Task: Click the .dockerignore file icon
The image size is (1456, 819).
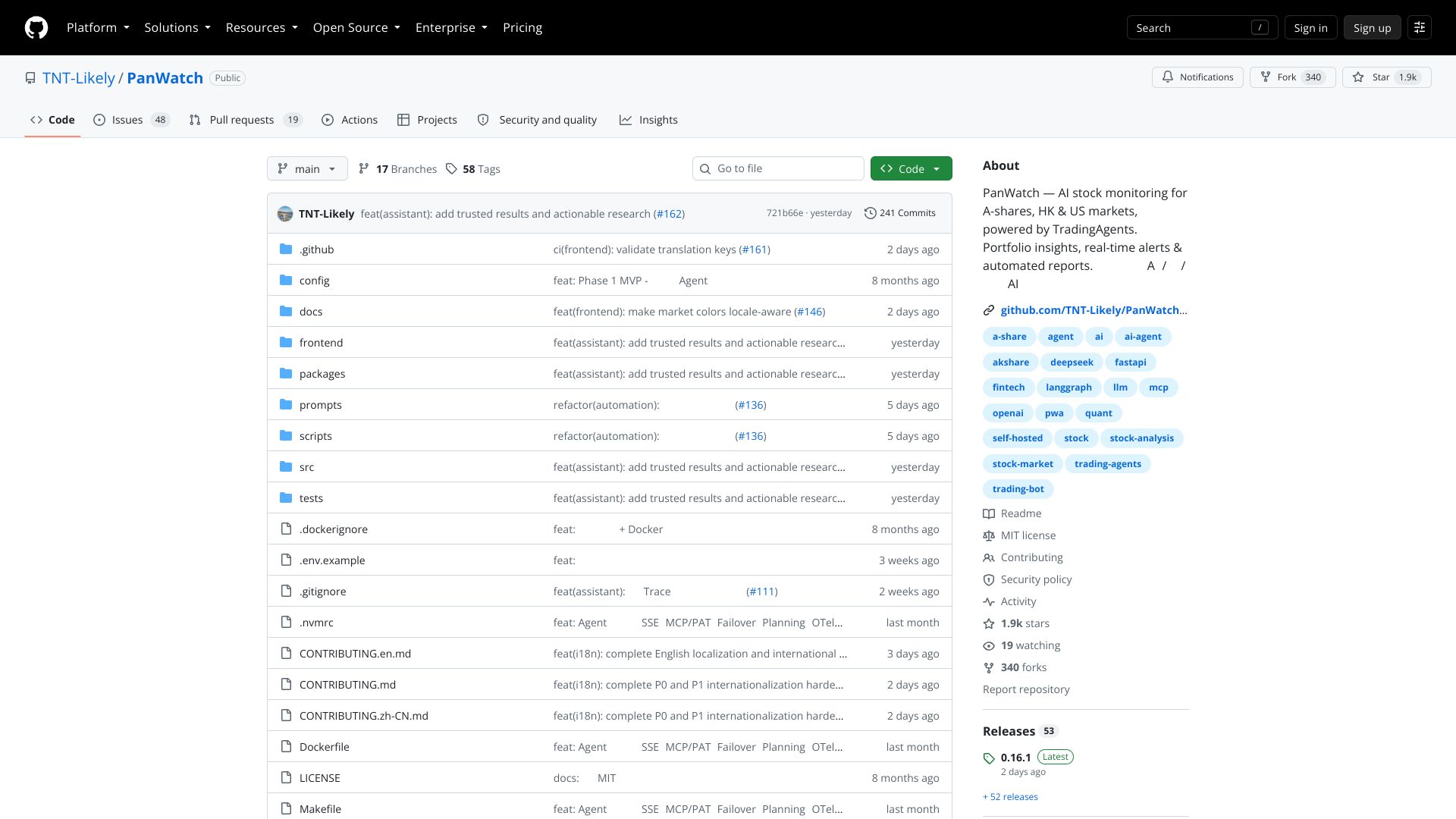Action: 286,529
